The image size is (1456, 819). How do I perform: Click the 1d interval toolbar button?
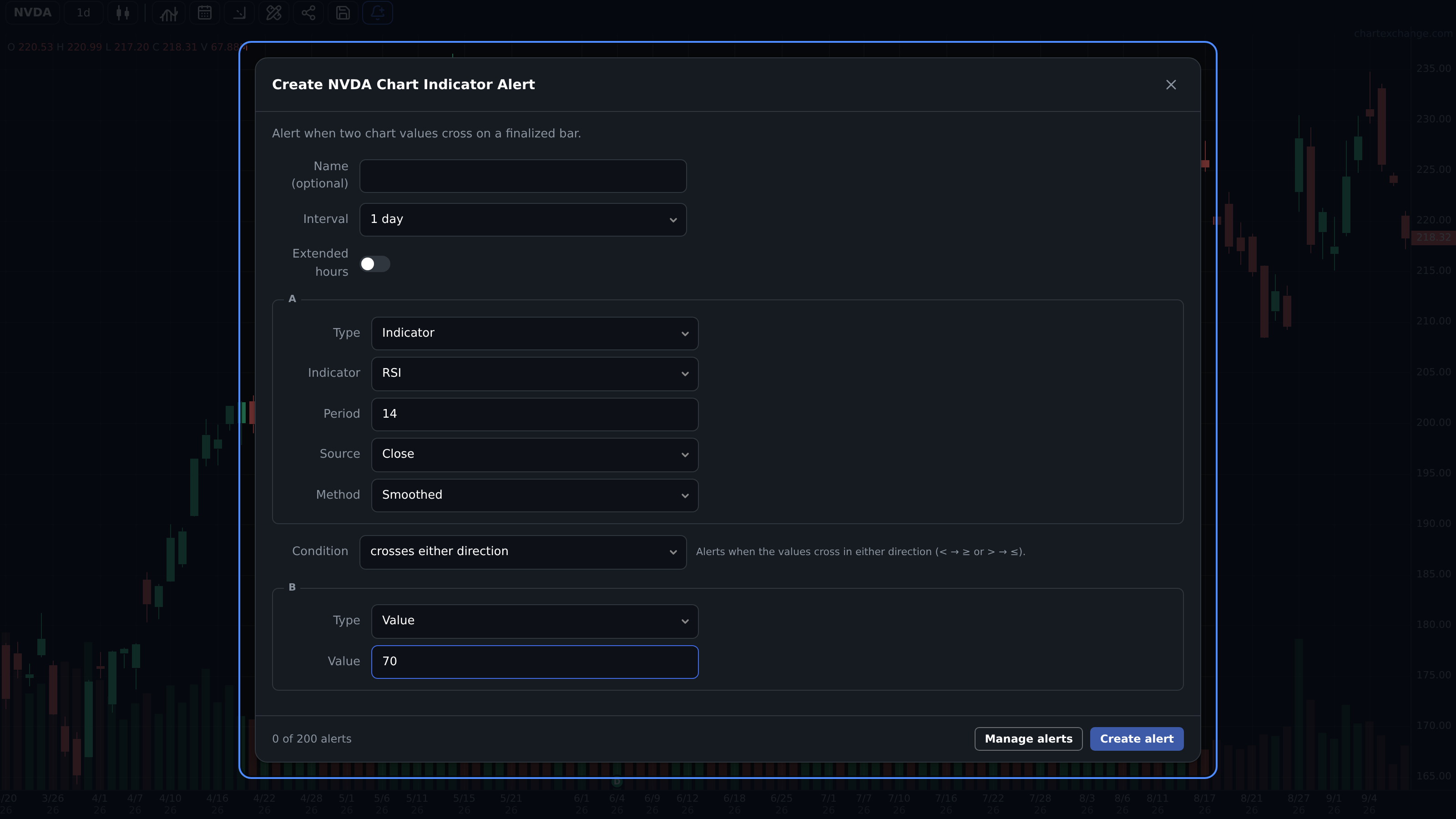pyautogui.click(x=84, y=12)
